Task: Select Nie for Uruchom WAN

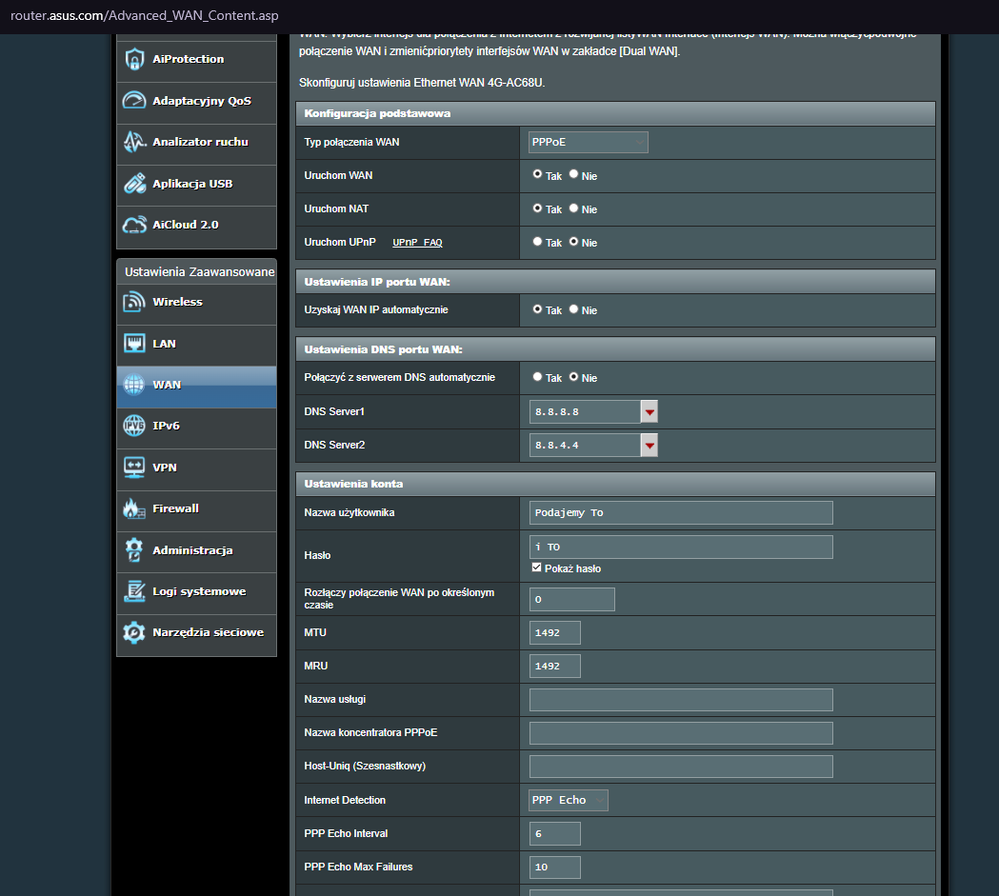Action: tap(574, 174)
